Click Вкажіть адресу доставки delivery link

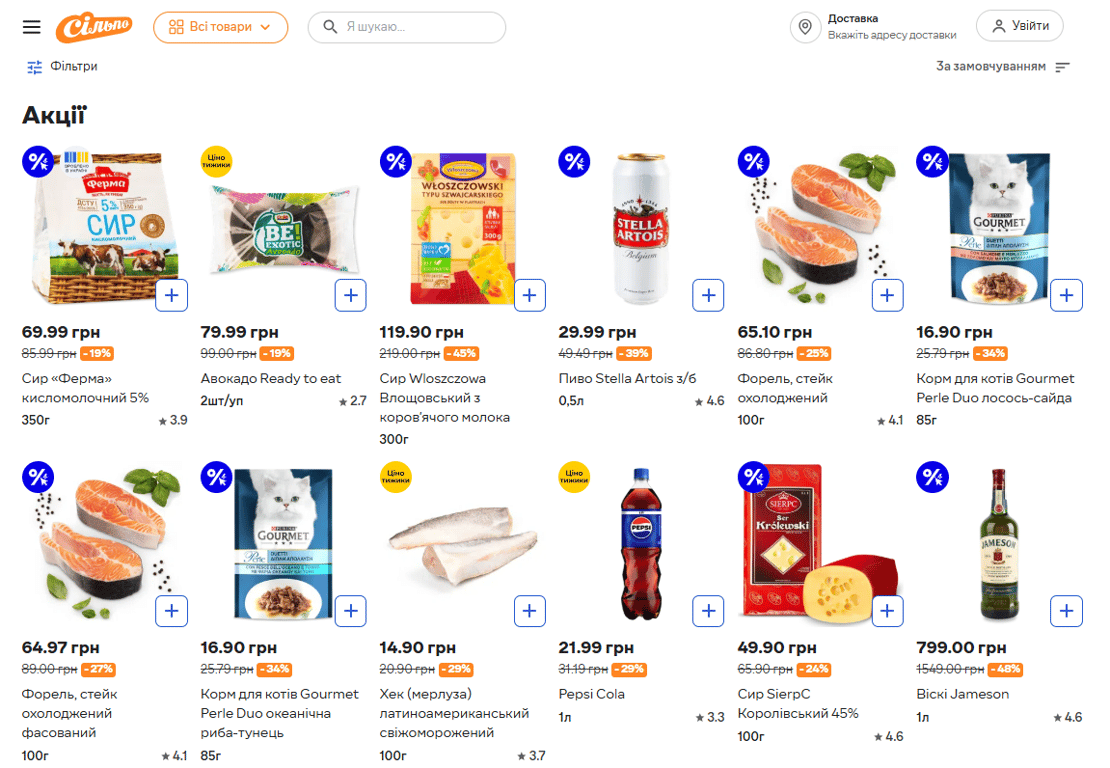coord(891,35)
